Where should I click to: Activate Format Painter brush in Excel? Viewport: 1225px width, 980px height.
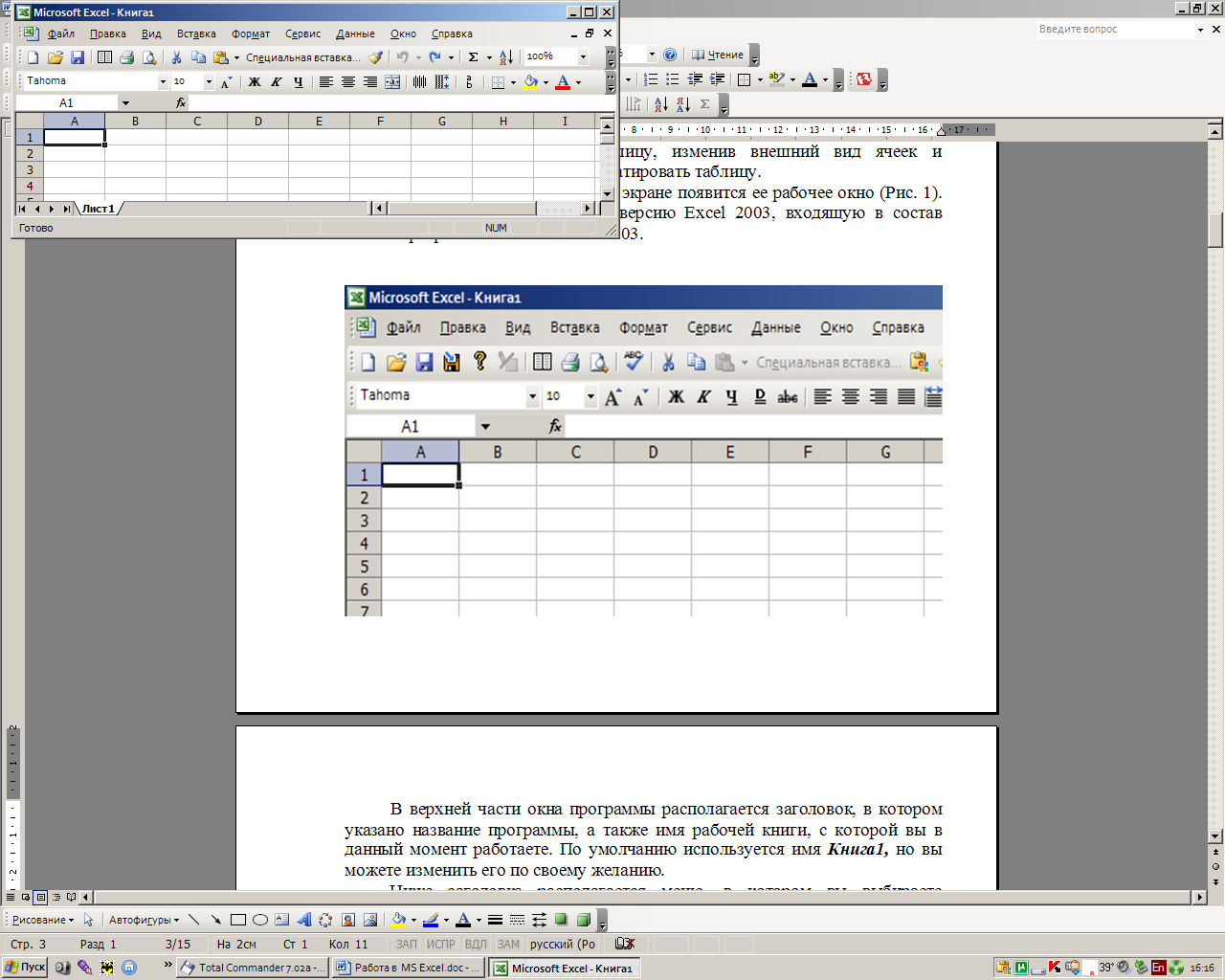click(376, 57)
